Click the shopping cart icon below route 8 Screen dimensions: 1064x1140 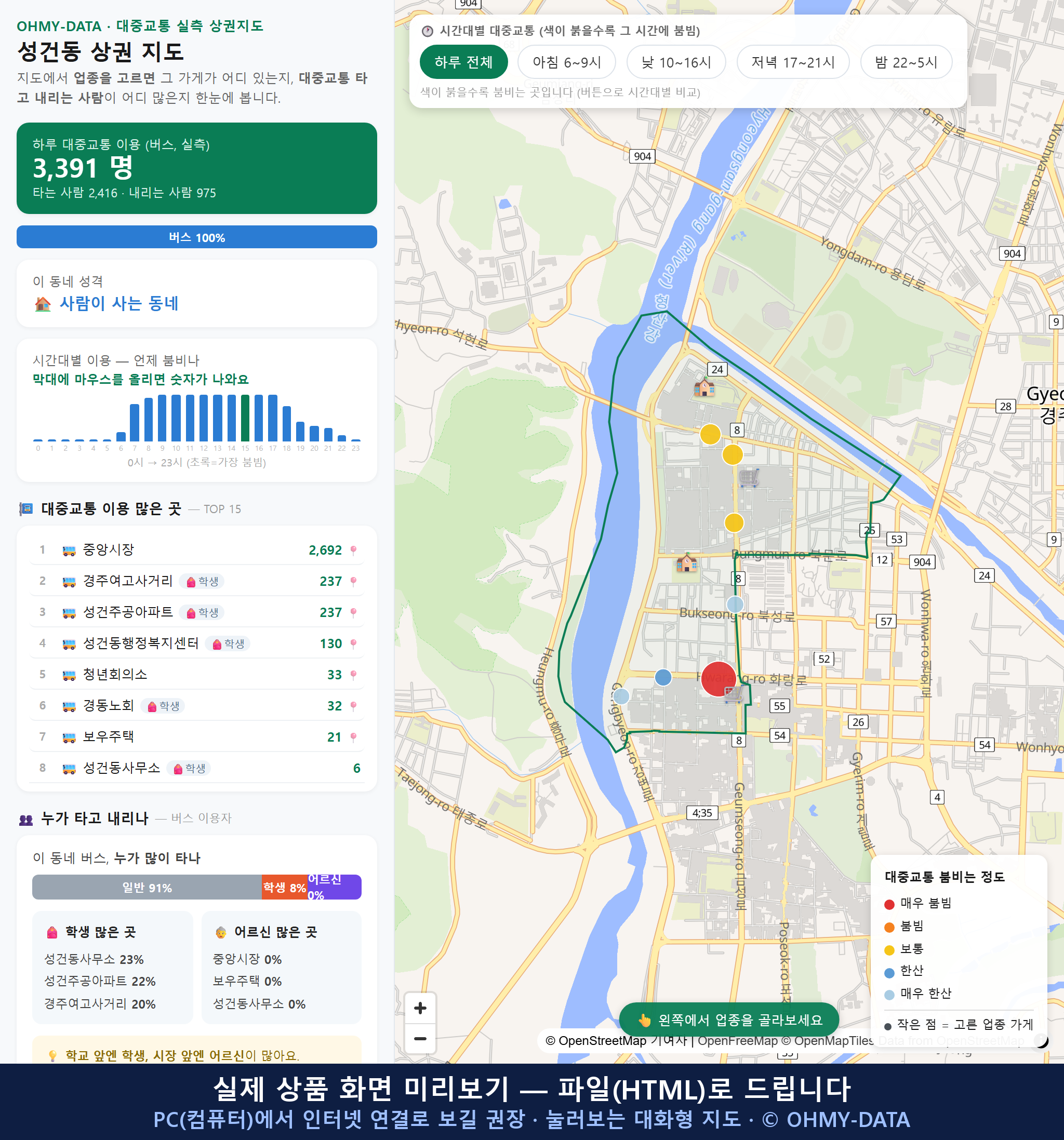[x=749, y=477]
